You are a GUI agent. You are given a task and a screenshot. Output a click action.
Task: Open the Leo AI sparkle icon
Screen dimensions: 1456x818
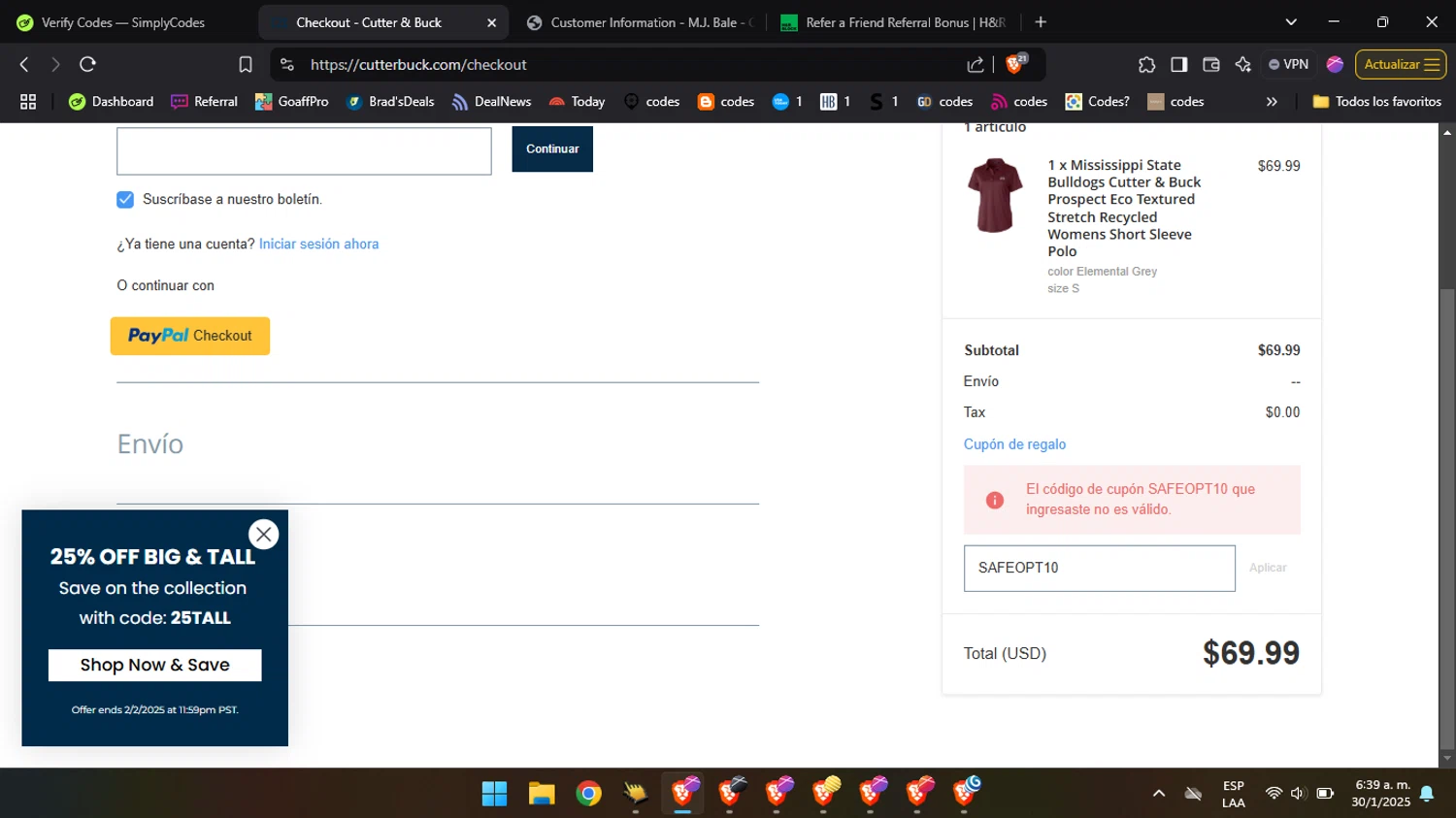click(x=1242, y=64)
